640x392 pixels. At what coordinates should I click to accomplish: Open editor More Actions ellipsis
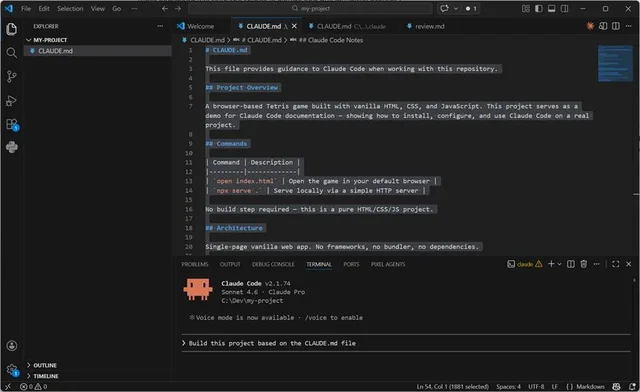629,26
